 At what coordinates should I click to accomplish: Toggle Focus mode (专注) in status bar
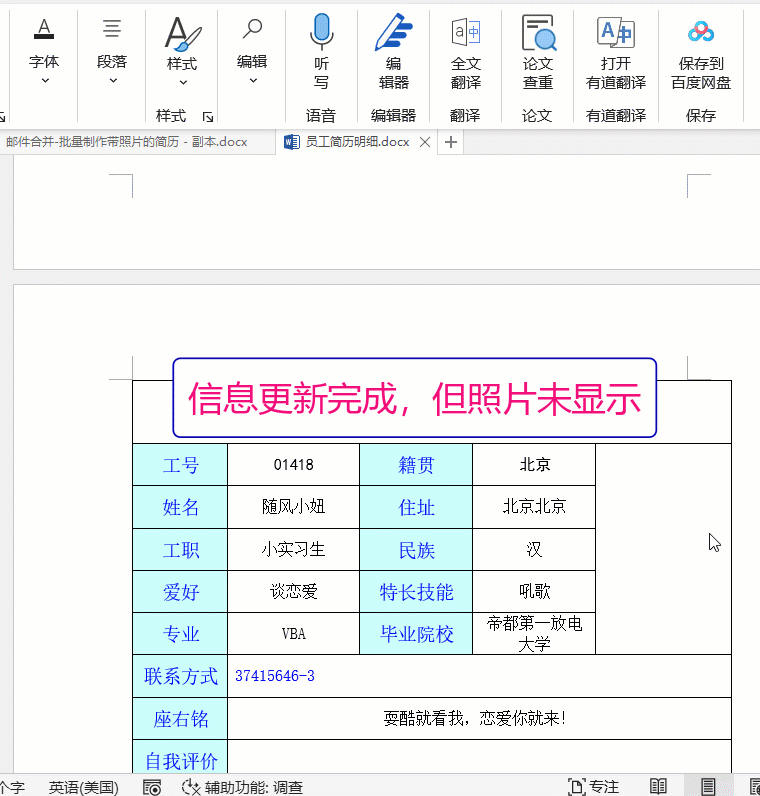click(x=593, y=787)
